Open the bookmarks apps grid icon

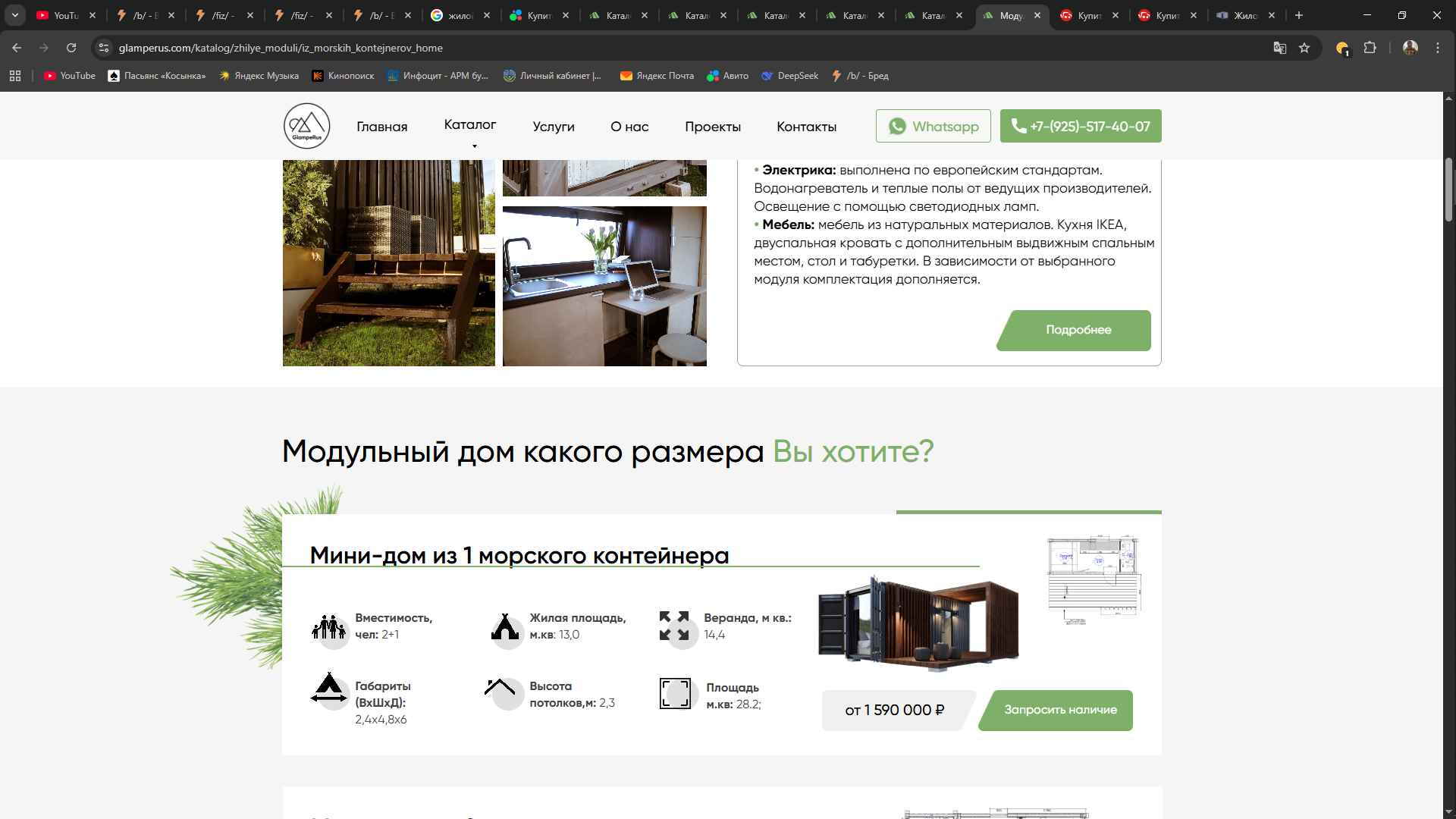click(x=15, y=76)
